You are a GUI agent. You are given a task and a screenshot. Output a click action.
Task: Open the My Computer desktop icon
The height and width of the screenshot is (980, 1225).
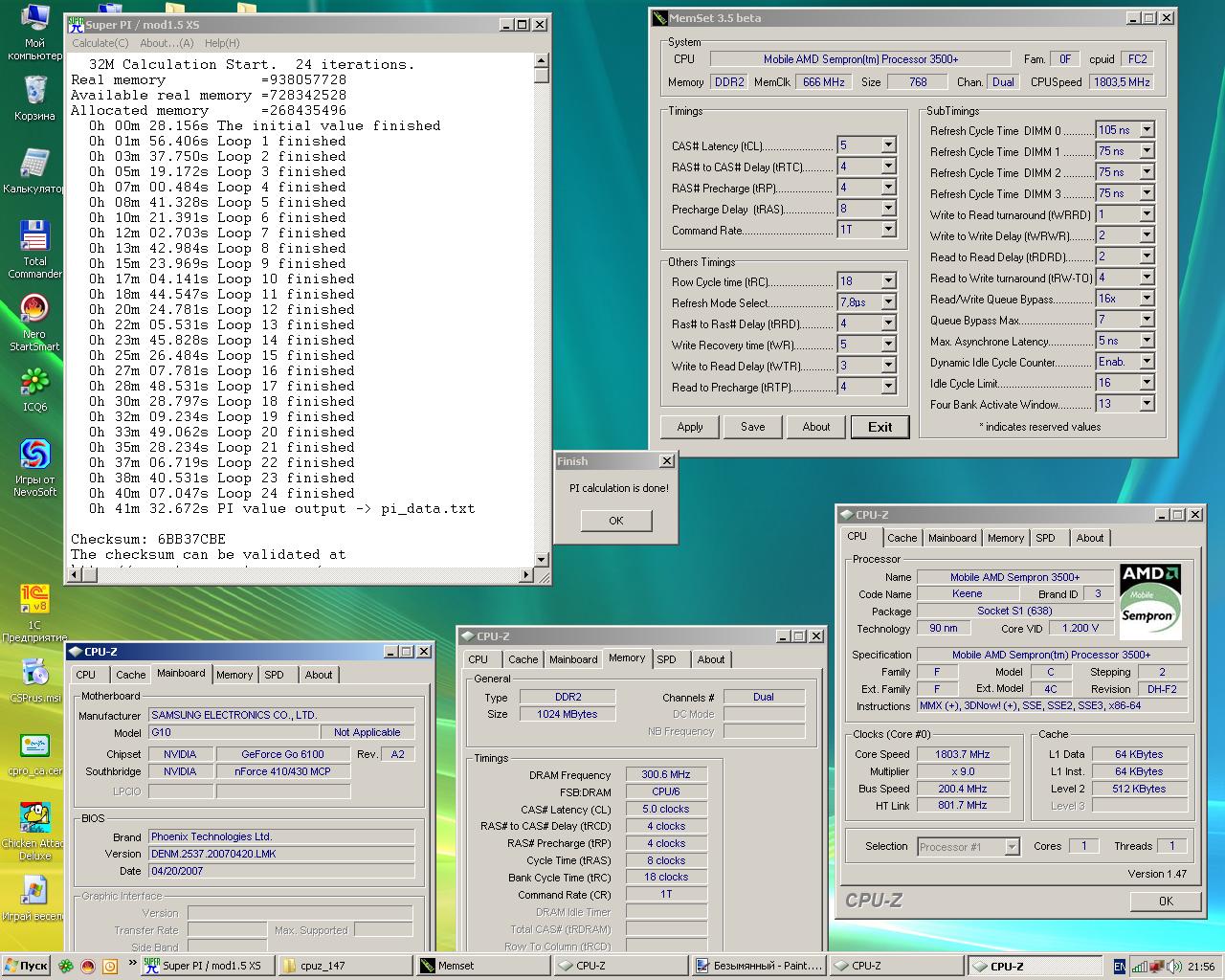pyautogui.click(x=34, y=31)
